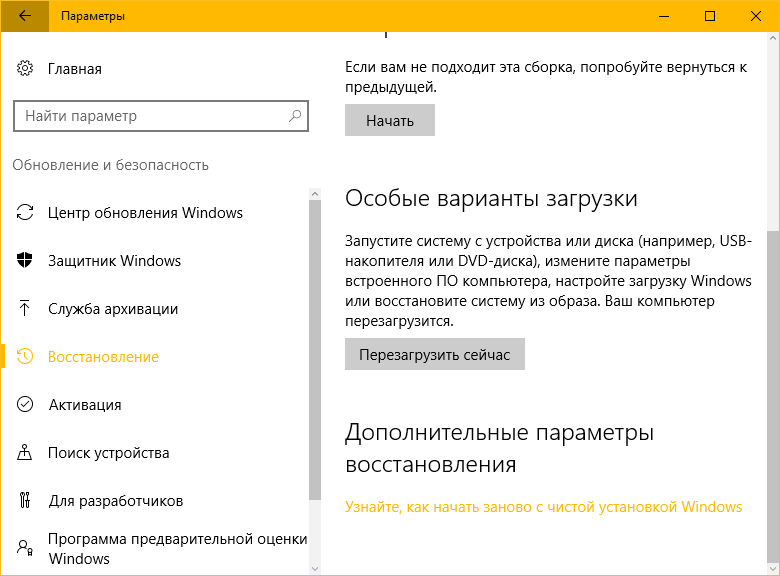Go to Служба архивации page
The height and width of the screenshot is (576, 780).
point(113,309)
